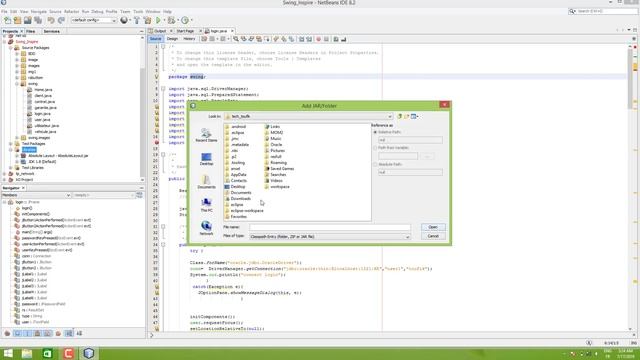The image size is (640, 360).
Task: Open the default config dropdown
Action: 94,20
